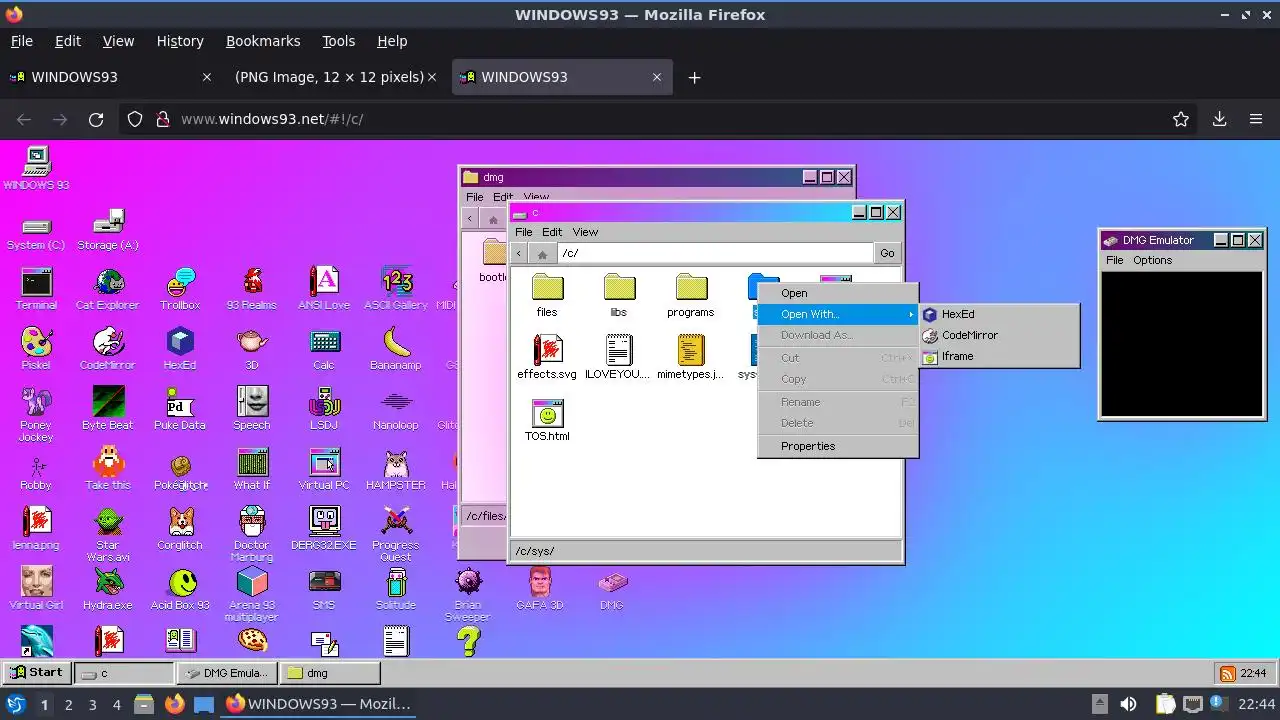The height and width of the screenshot is (720, 1280).
Task: Open a new Firefox tab
Action: coord(694,77)
